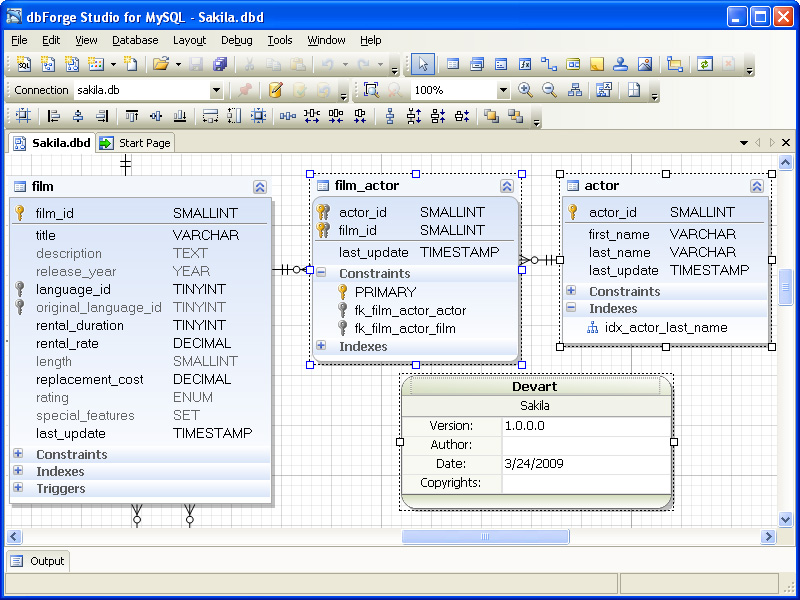The width and height of the screenshot is (800, 600).
Task: Collapse the film table with chevron
Action: point(260,187)
